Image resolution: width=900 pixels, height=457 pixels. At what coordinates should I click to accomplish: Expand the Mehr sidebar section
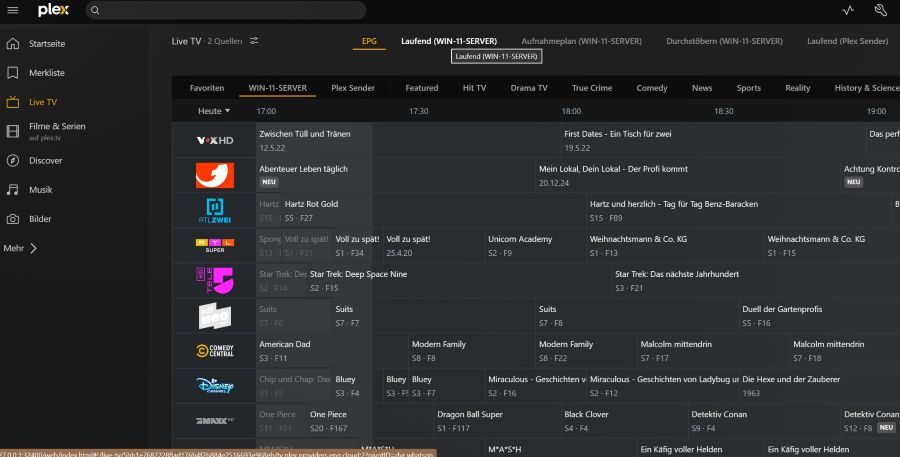[20, 248]
